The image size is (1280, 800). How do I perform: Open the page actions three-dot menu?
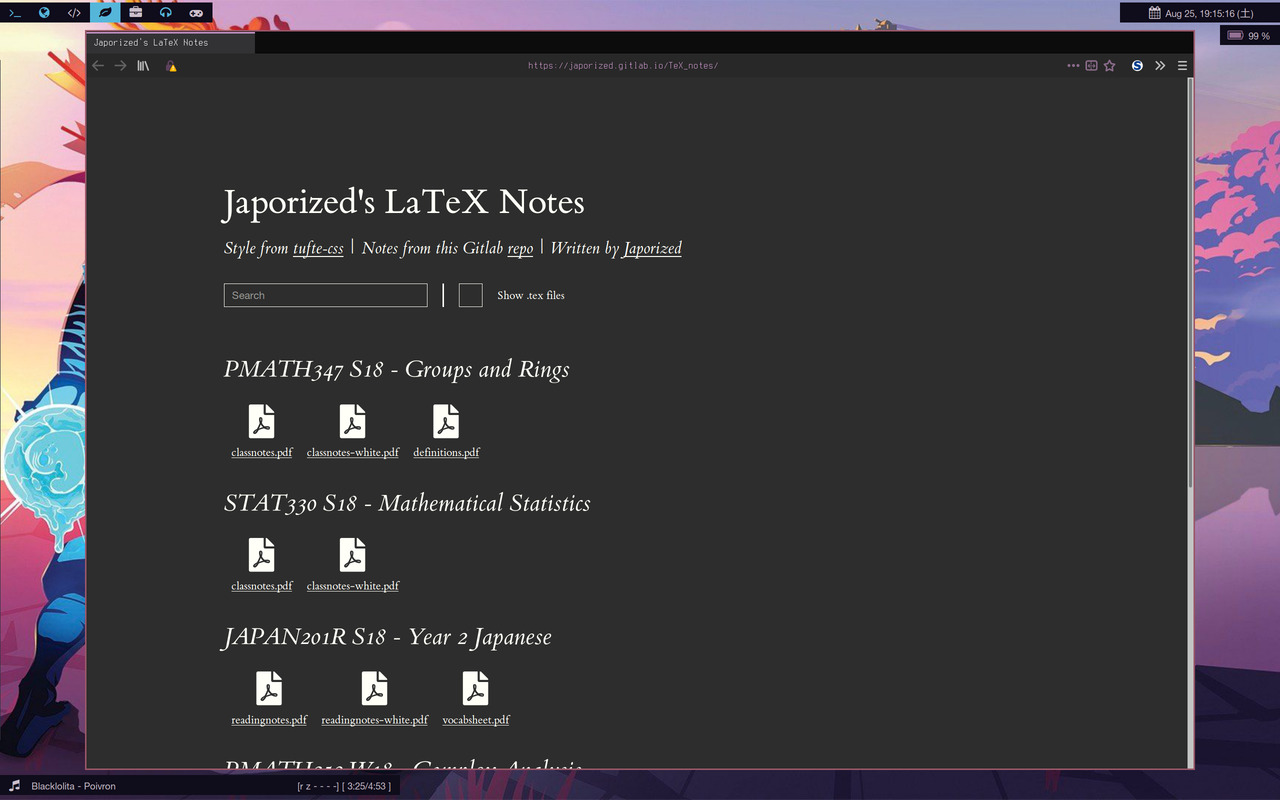pyautogui.click(x=1073, y=66)
